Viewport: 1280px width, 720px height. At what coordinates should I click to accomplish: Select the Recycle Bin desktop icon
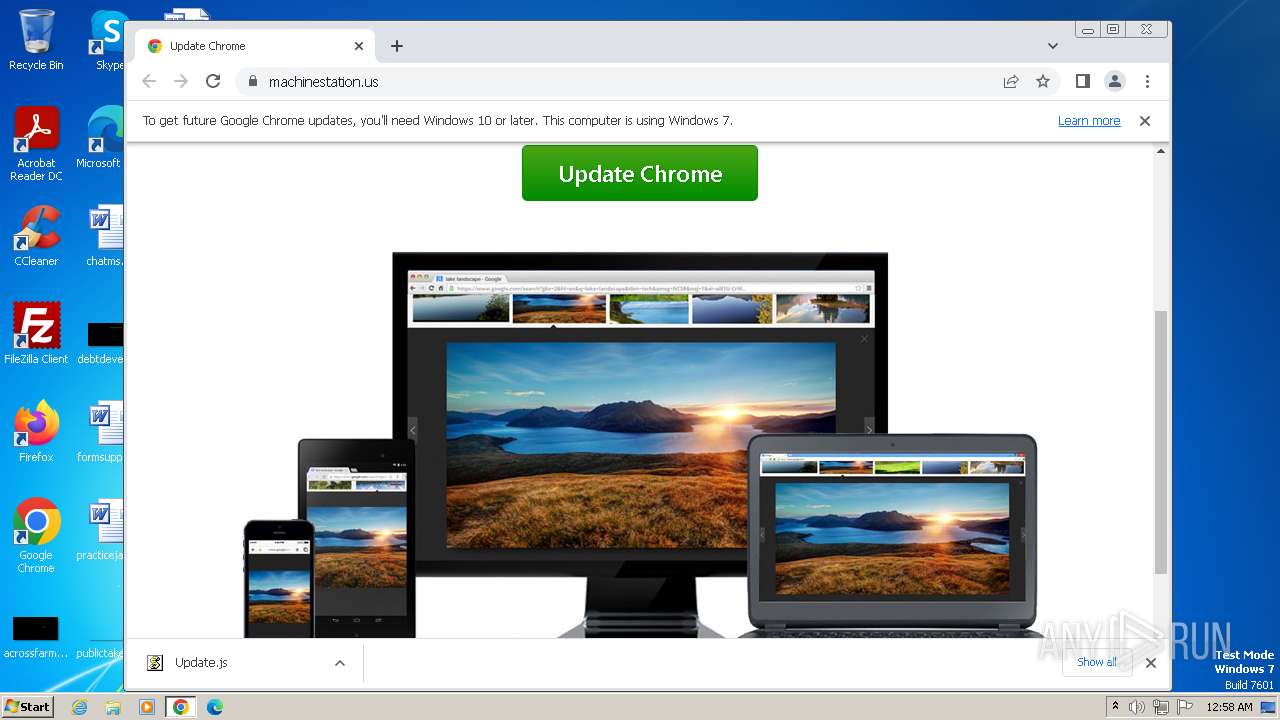[x=36, y=40]
